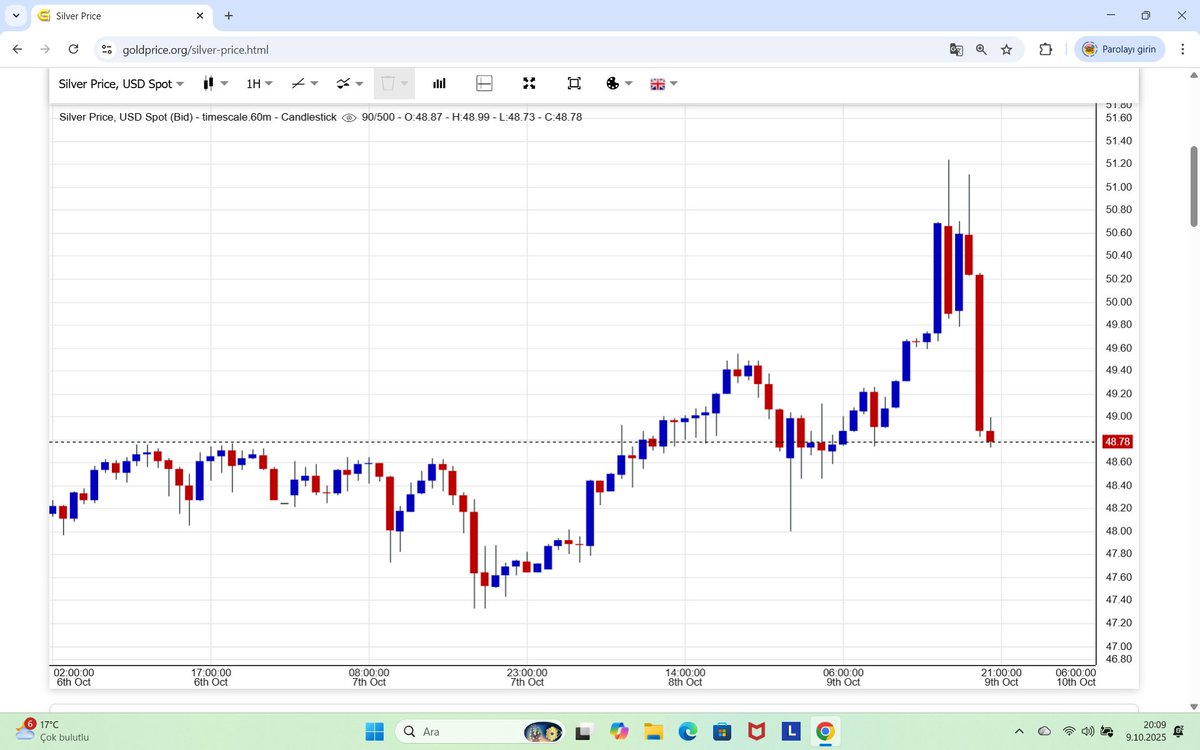Viewport: 1200px width, 750px height.
Task: Reload the page
Action: (73, 49)
